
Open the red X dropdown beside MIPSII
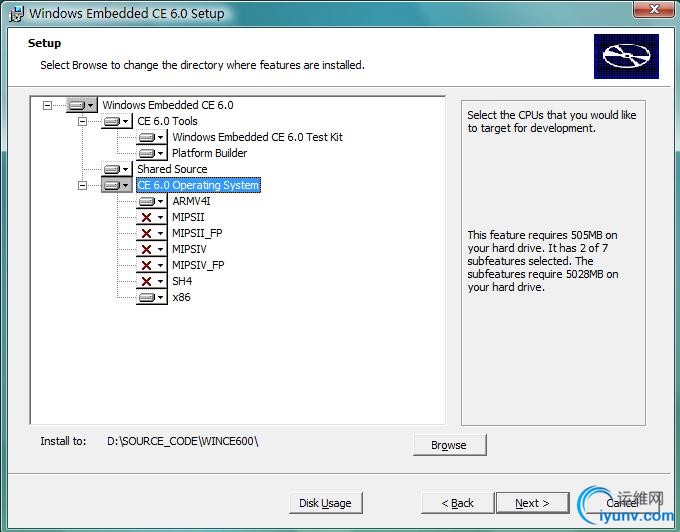[x=152, y=217]
